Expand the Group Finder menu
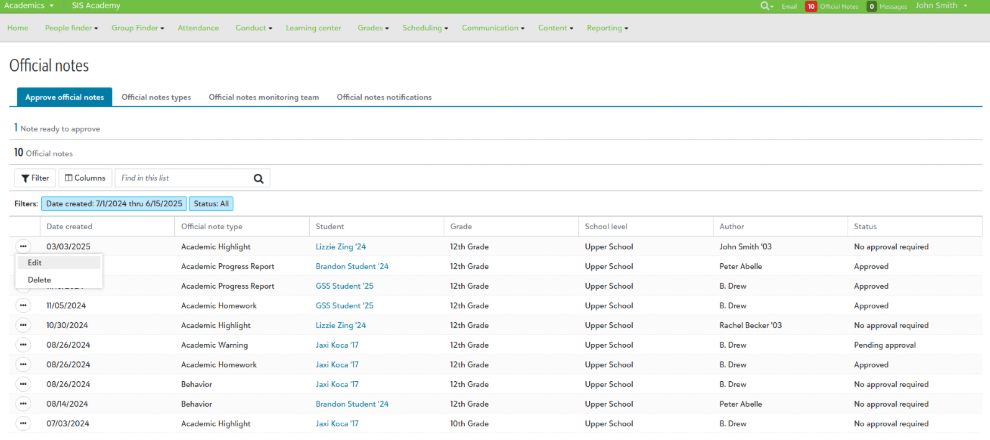This screenshot has height=440, width=990. pos(138,28)
